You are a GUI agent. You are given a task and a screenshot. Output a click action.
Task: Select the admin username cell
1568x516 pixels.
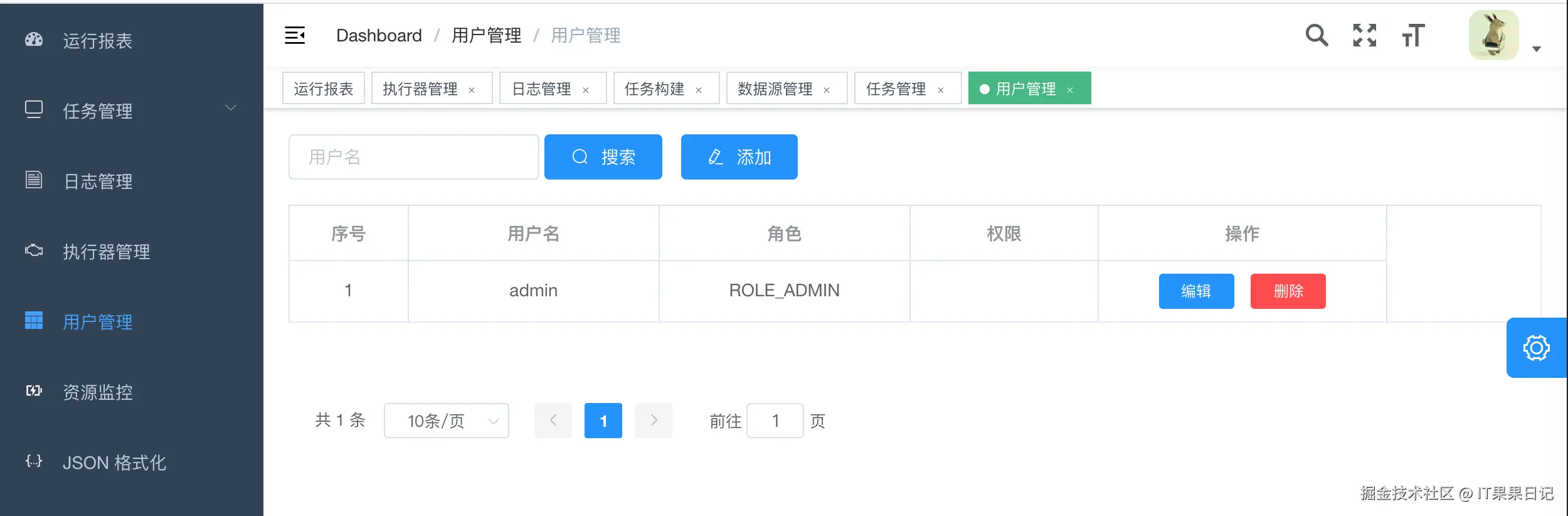(x=534, y=291)
